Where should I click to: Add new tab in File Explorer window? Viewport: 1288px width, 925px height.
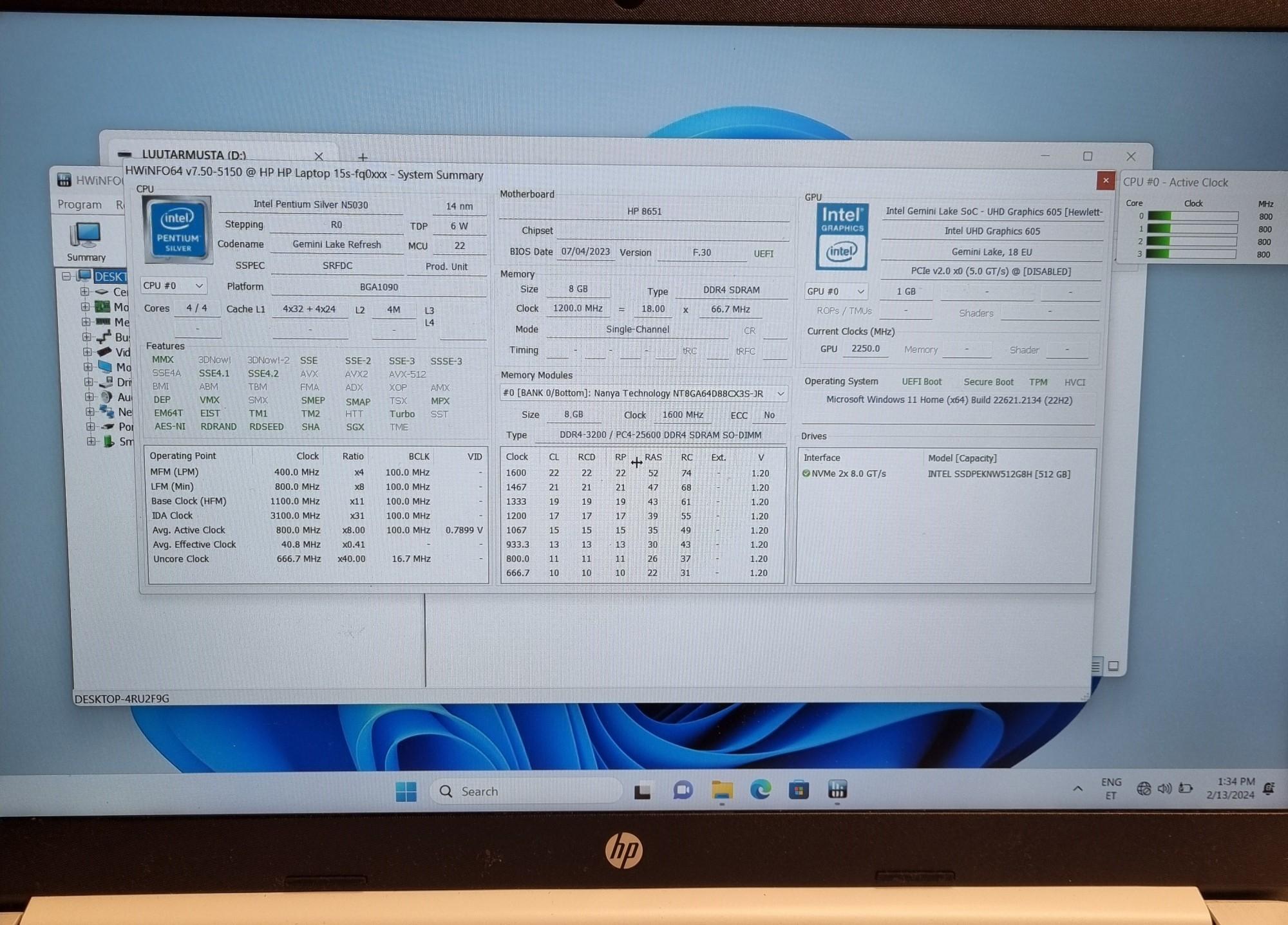tap(363, 157)
